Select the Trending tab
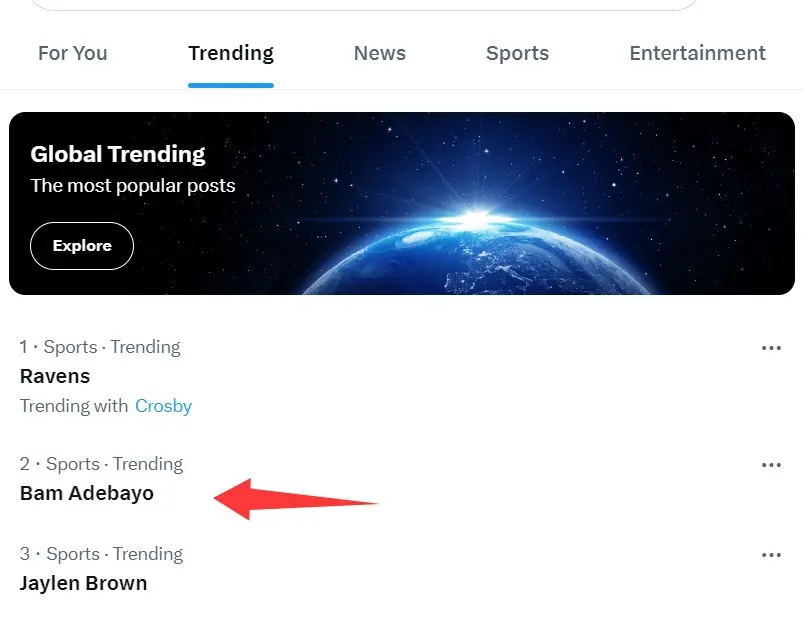Screen dimensions: 804x633 pyautogui.click(x=231, y=54)
